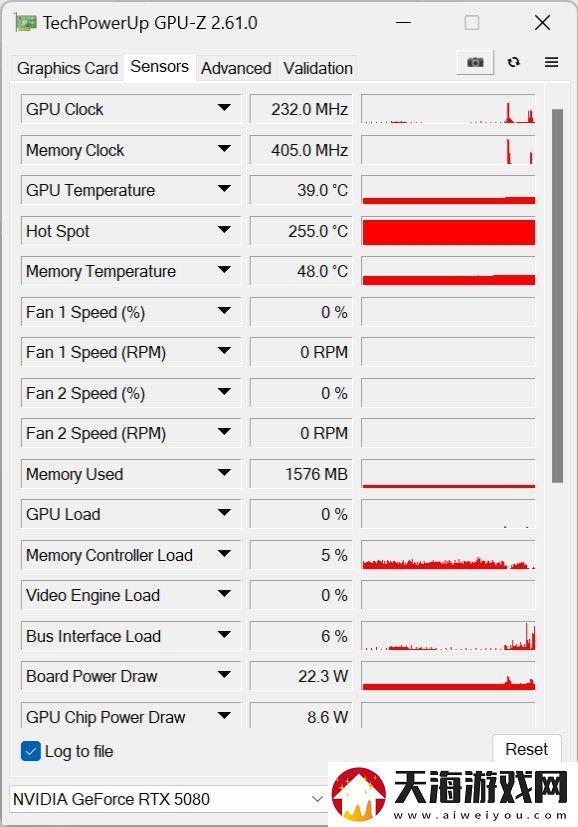Open the hamburger menu icon
The height and width of the screenshot is (827, 578).
point(552,62)
